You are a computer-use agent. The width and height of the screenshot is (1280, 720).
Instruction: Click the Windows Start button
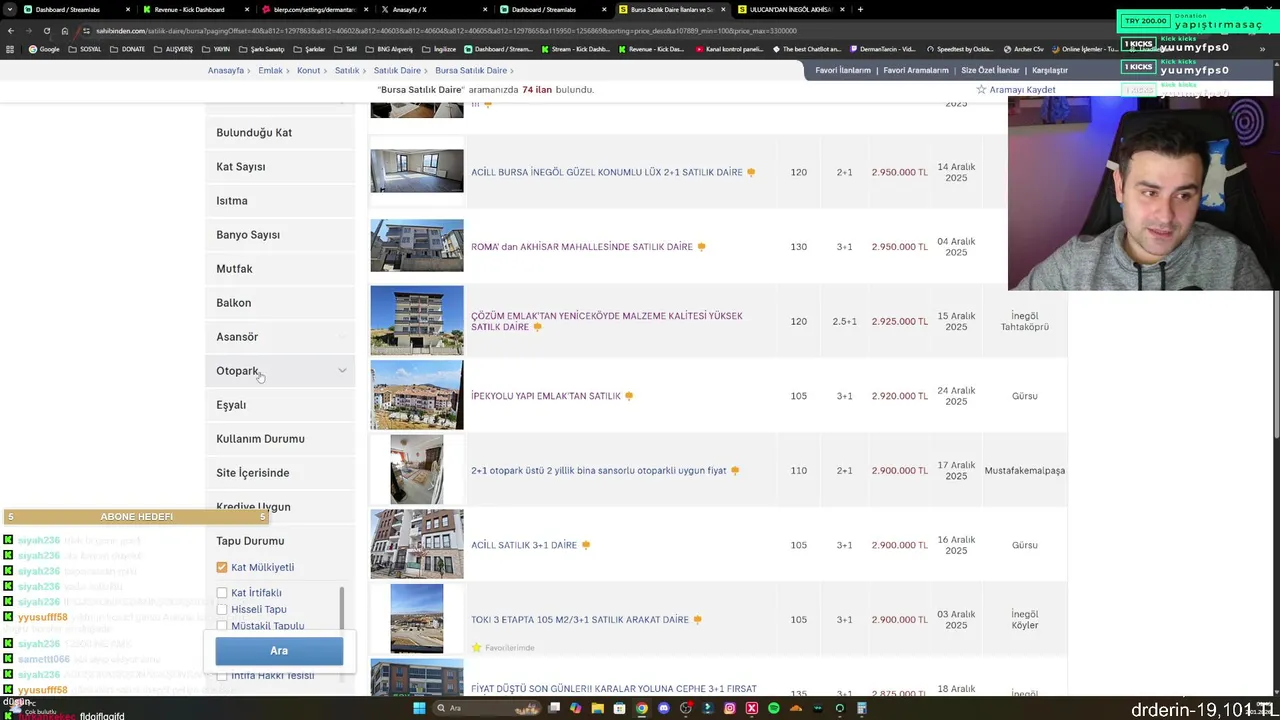click(x=419, y=708)
